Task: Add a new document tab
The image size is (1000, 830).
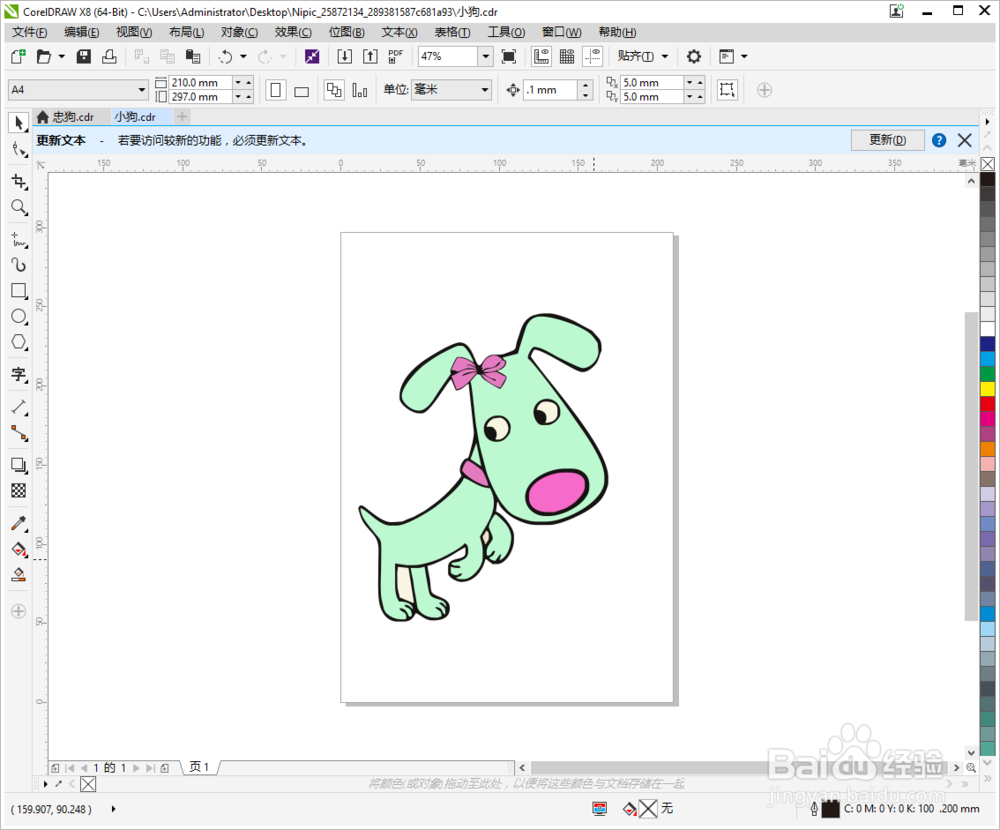Action: [x=182, y=117]
